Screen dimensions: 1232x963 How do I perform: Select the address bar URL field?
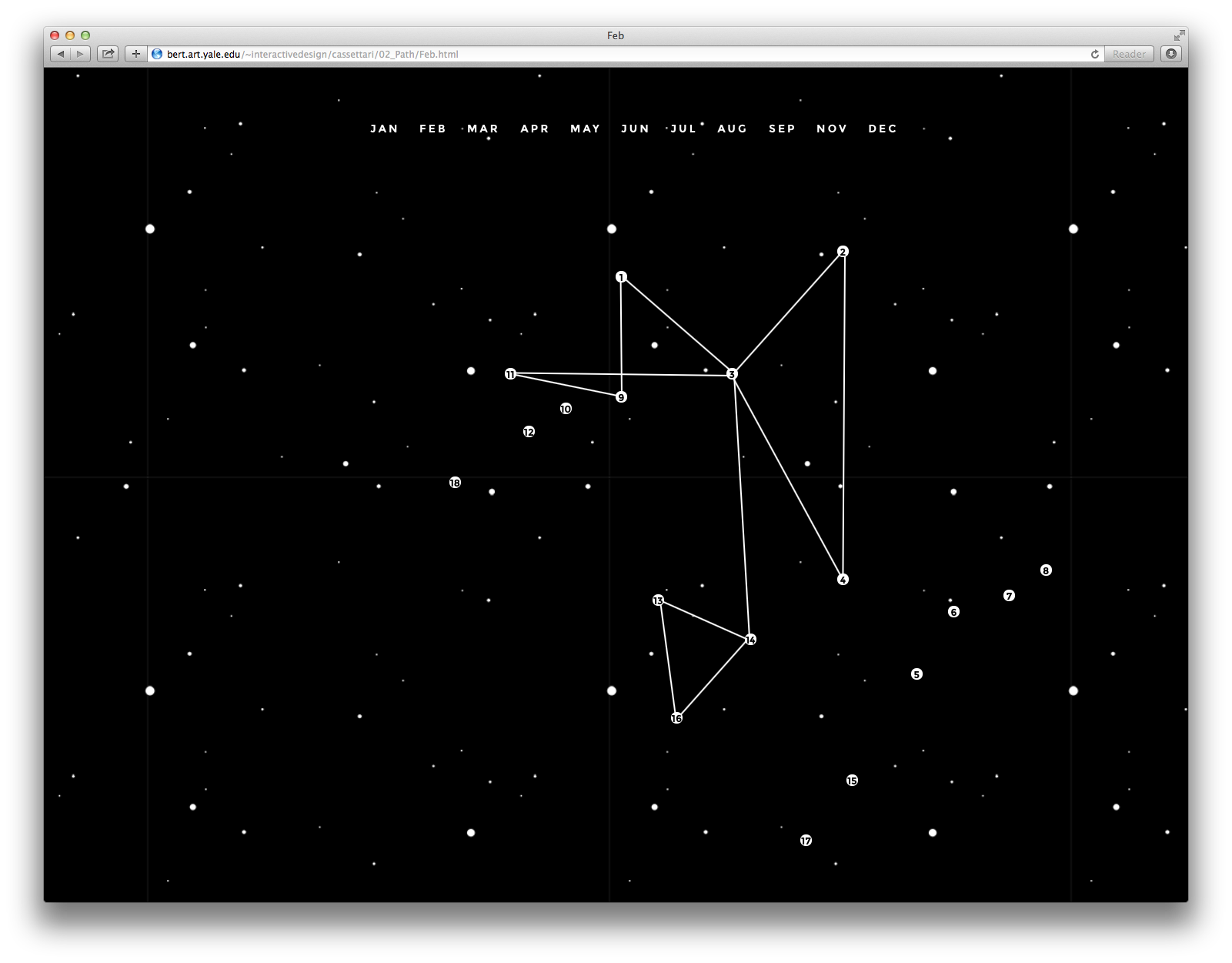(626, 54)
